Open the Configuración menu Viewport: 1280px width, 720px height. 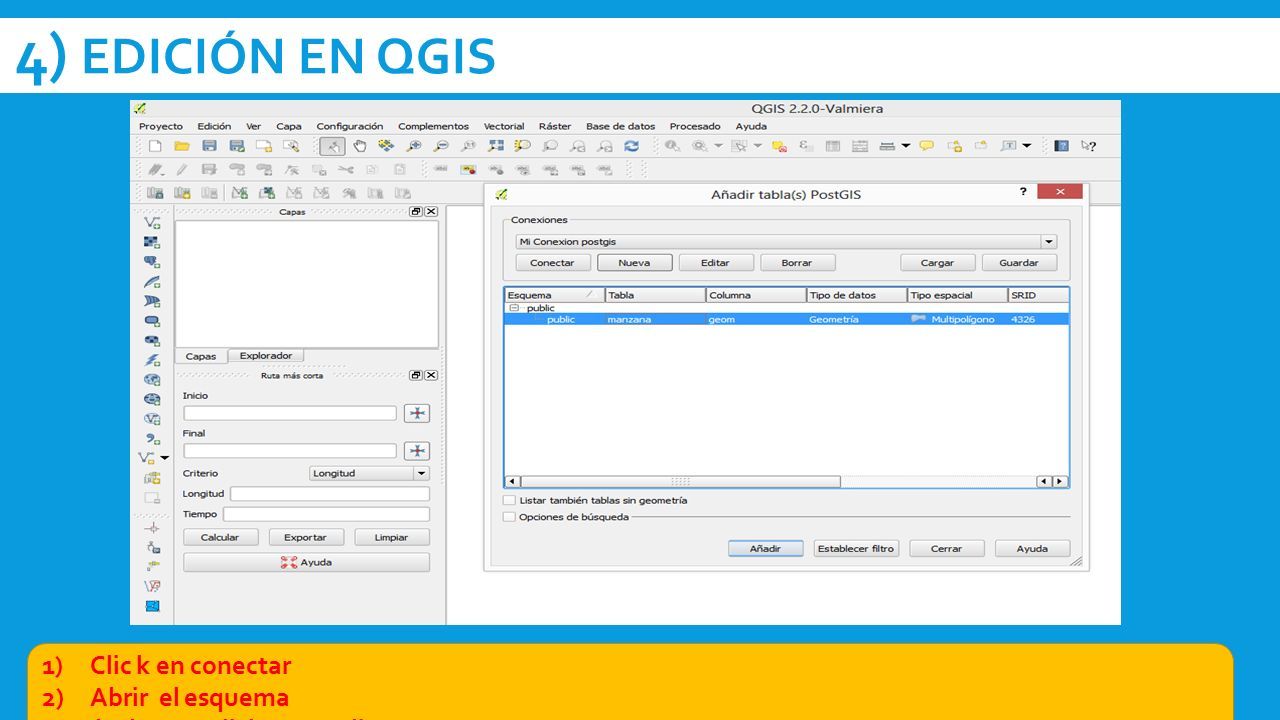click(350, 126)
